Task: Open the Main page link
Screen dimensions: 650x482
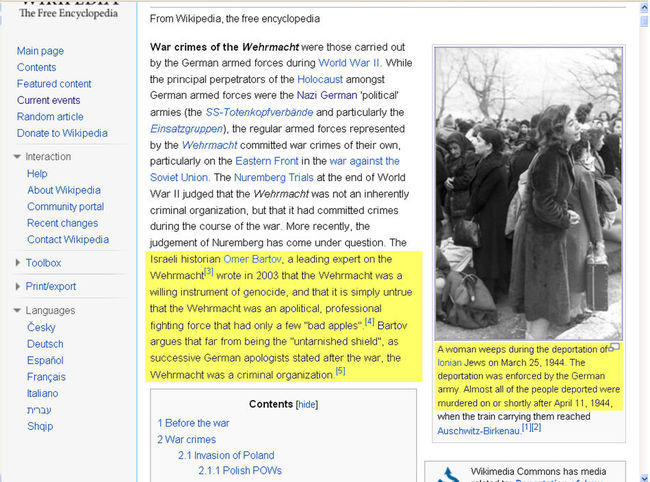Action: (40, 51)
